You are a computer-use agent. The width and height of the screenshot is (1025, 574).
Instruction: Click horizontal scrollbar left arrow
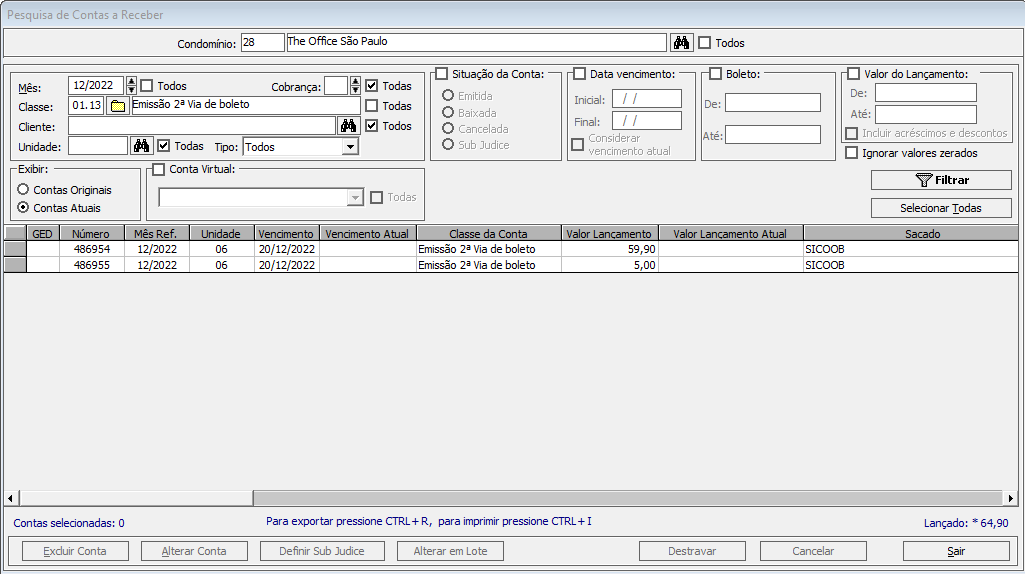click(10, 498)
